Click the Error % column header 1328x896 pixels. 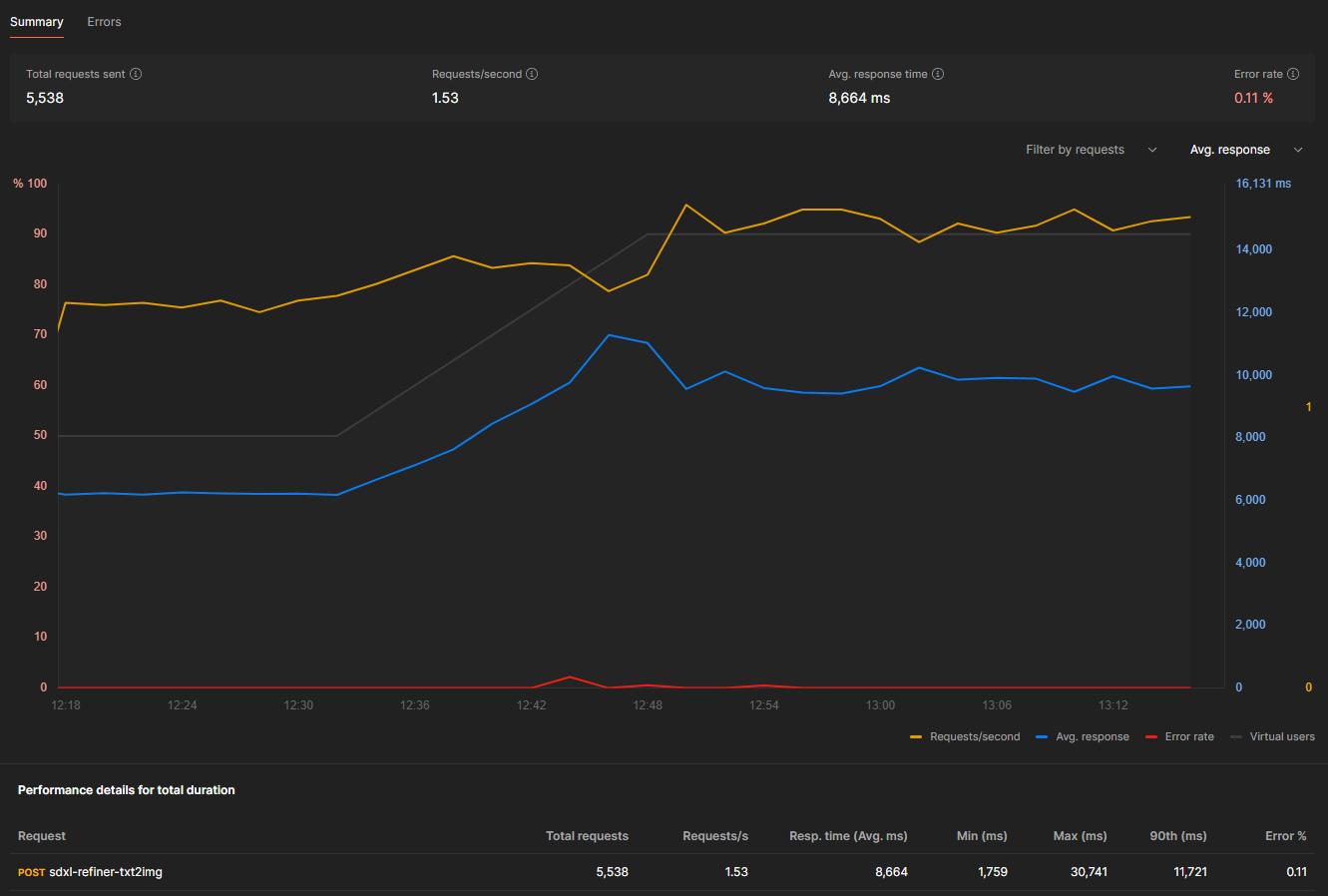(1286, 836)
